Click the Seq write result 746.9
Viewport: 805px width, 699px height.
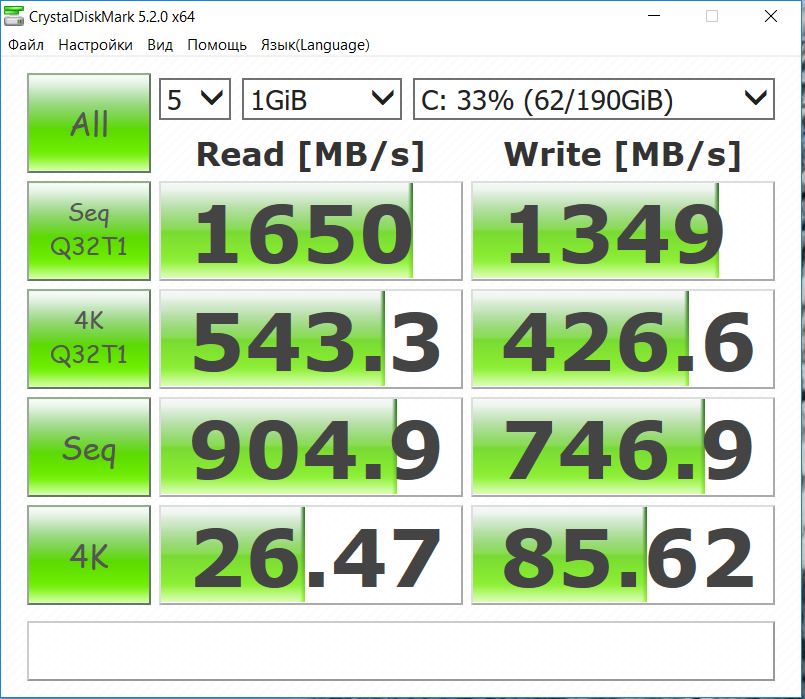pos(623,447)
